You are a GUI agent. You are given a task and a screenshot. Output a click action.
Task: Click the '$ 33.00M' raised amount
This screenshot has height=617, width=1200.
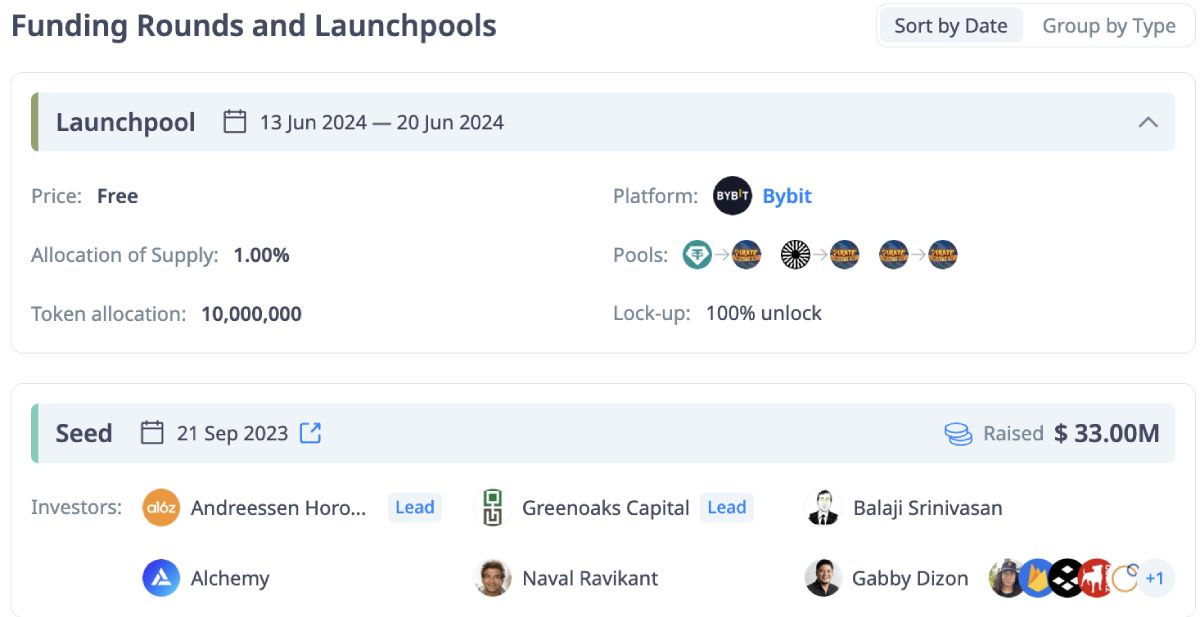1107,433
